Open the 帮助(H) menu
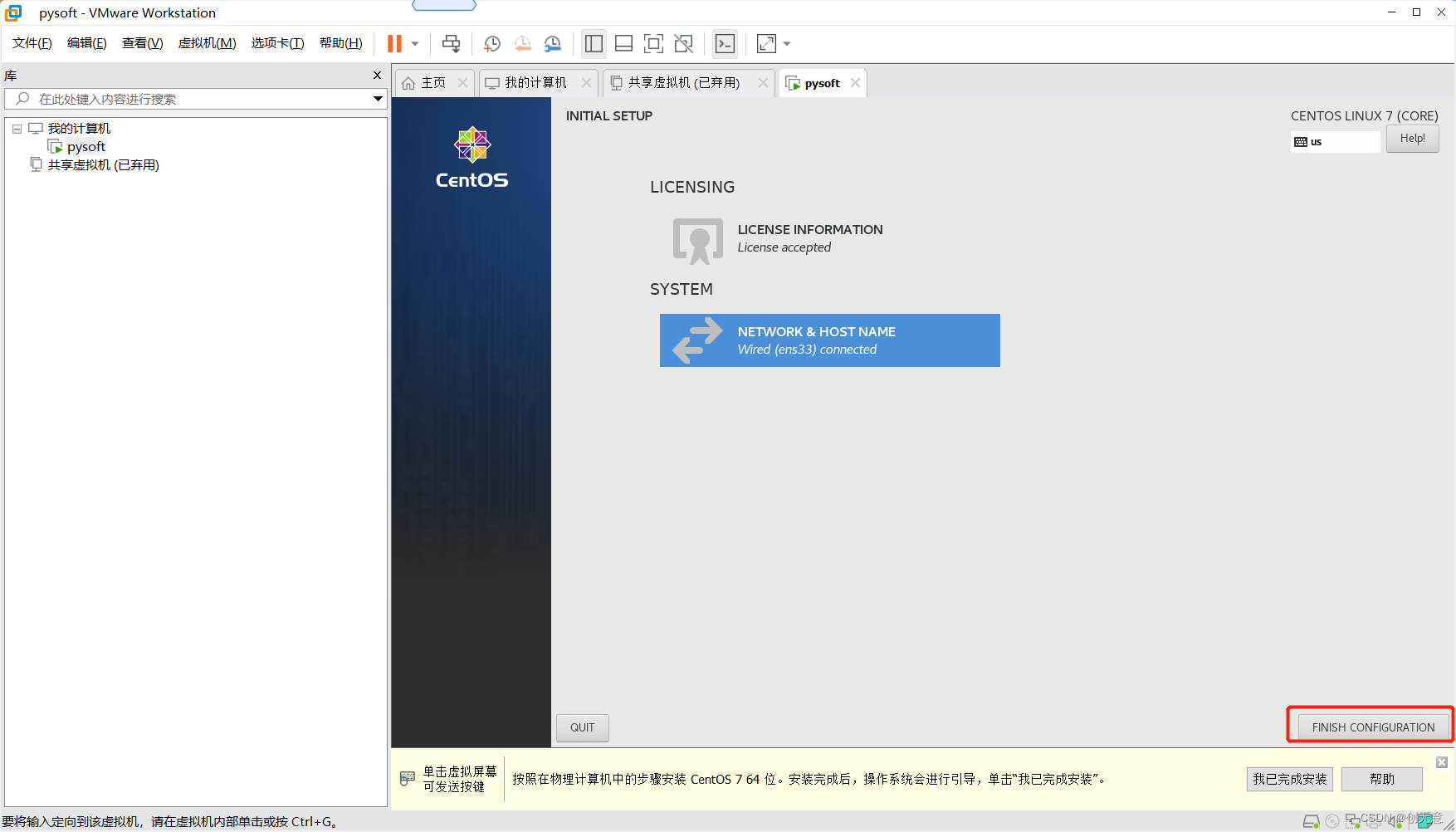1456x832 pixels. coord(341,43)
